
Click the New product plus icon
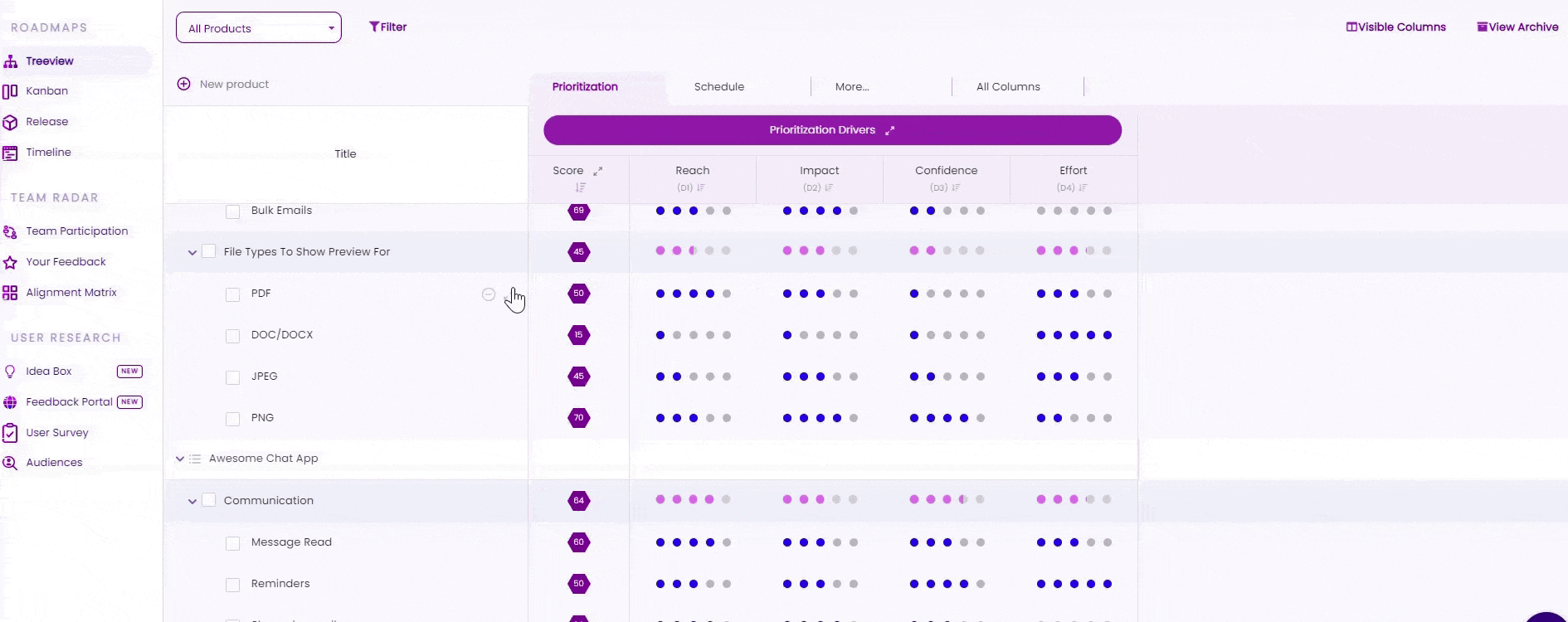pyautogui.click(x=184, y=84)
